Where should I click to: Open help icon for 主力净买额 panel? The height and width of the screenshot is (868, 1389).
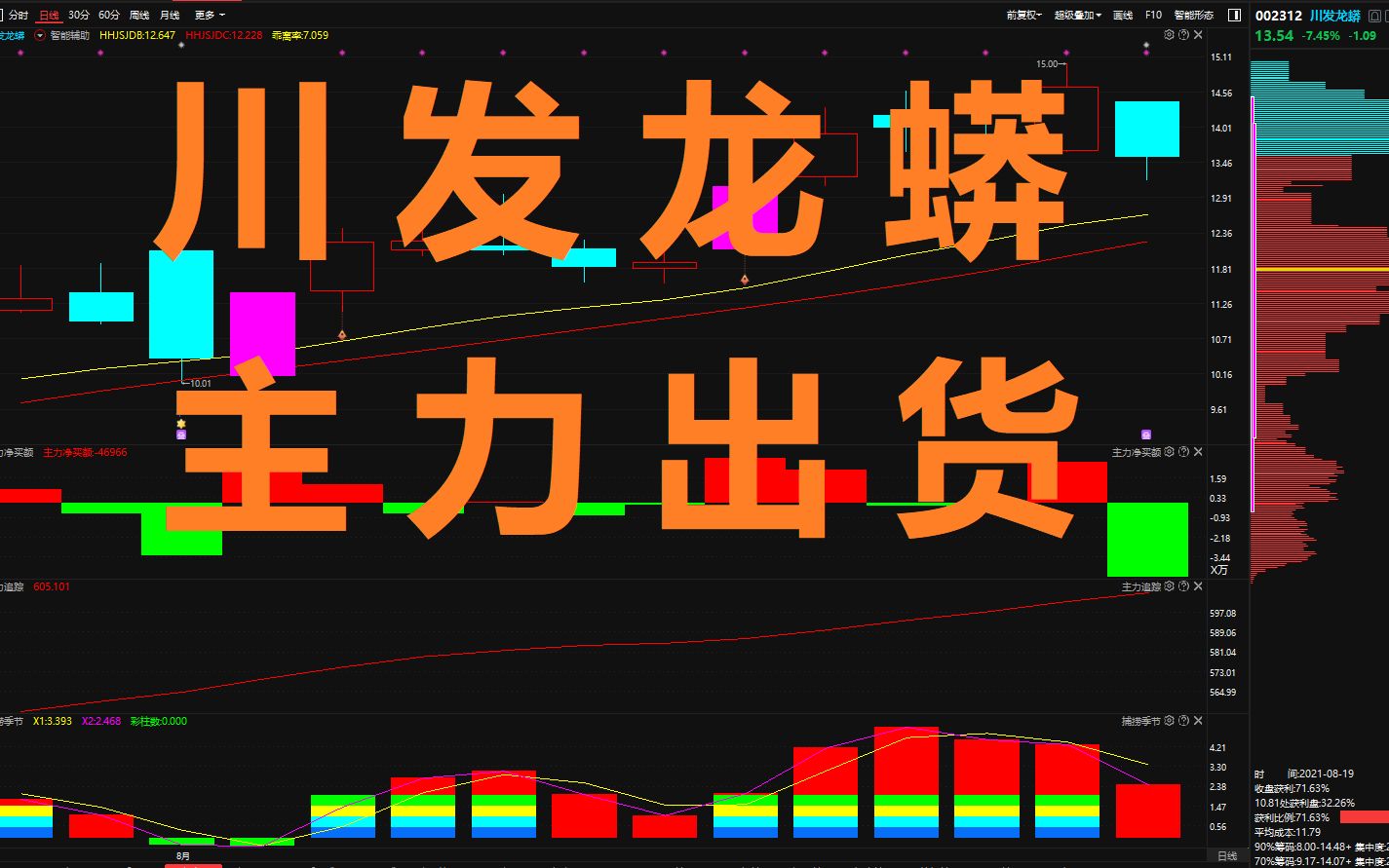point(1183,452)
